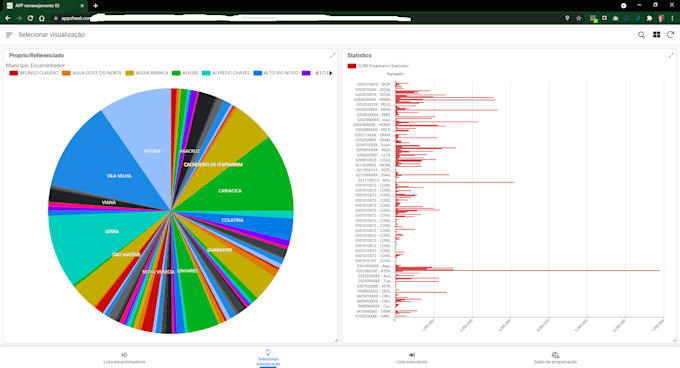Open the AppSheet hamburger menu
This screenshot has height=368, width=680.
coord(9,35)
